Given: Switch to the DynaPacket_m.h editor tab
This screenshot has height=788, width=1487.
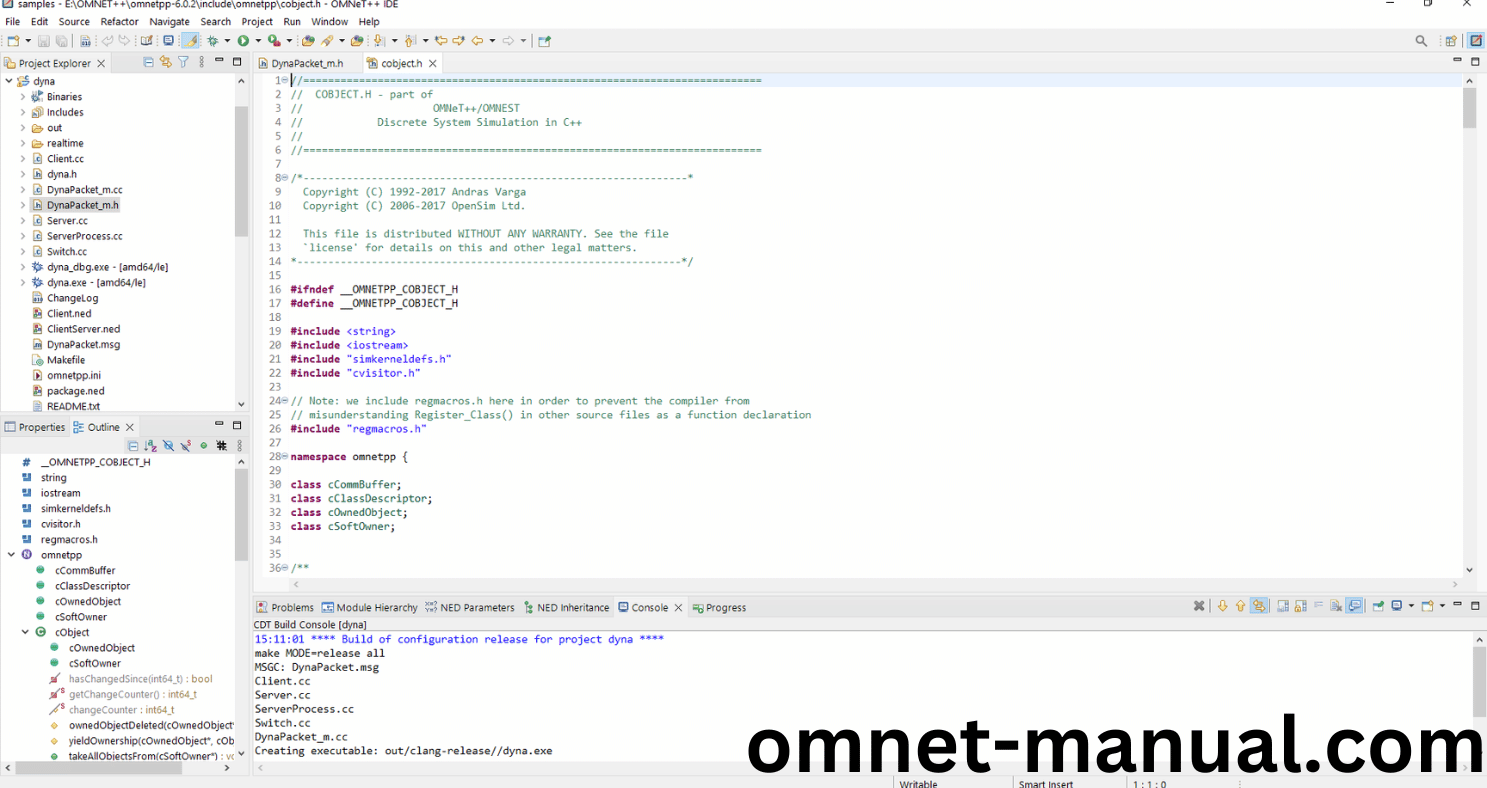Looking at the screenshot, I should click(x=306, y=63).
